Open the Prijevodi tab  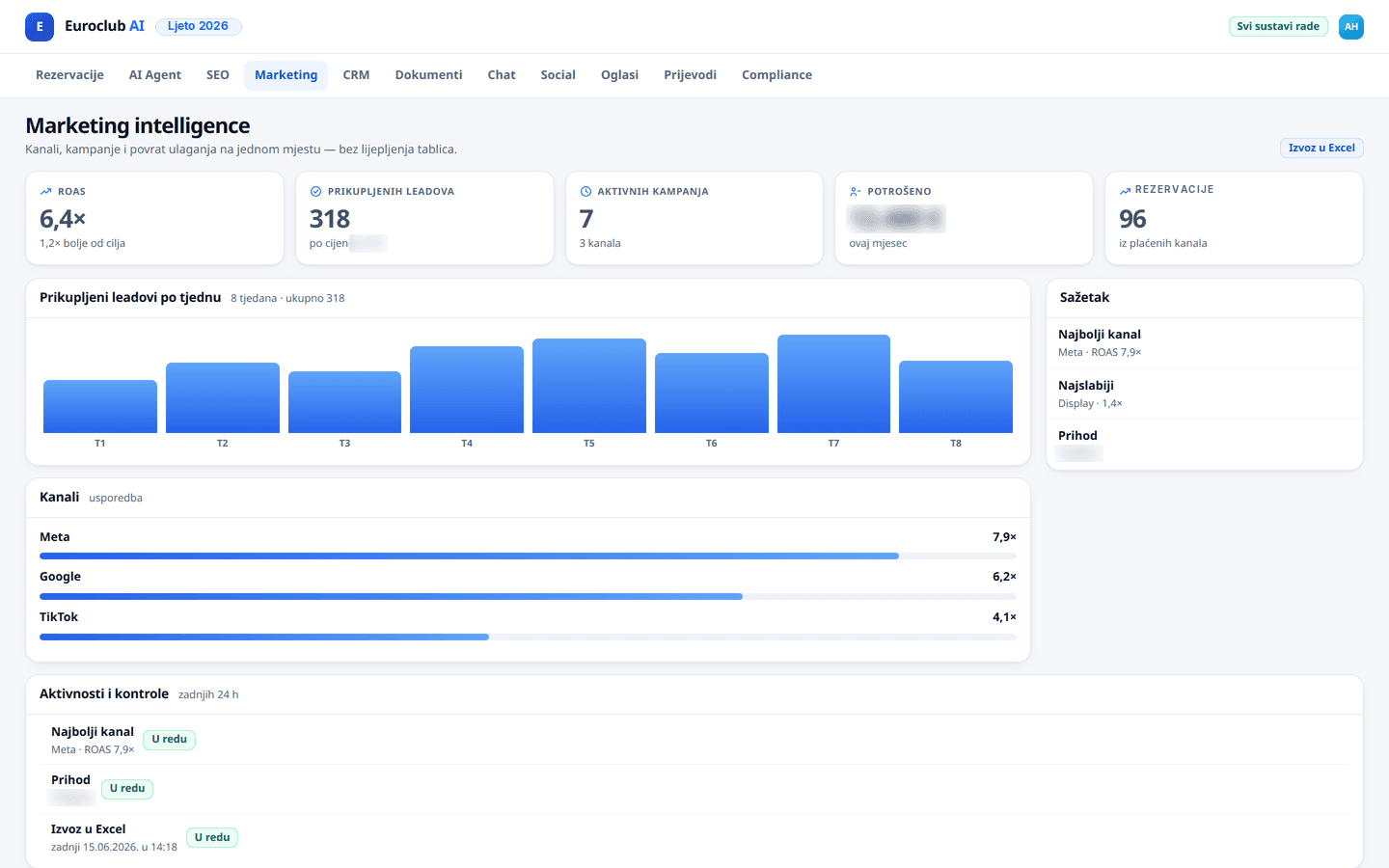pyautogui.click(x=690, y=75)
